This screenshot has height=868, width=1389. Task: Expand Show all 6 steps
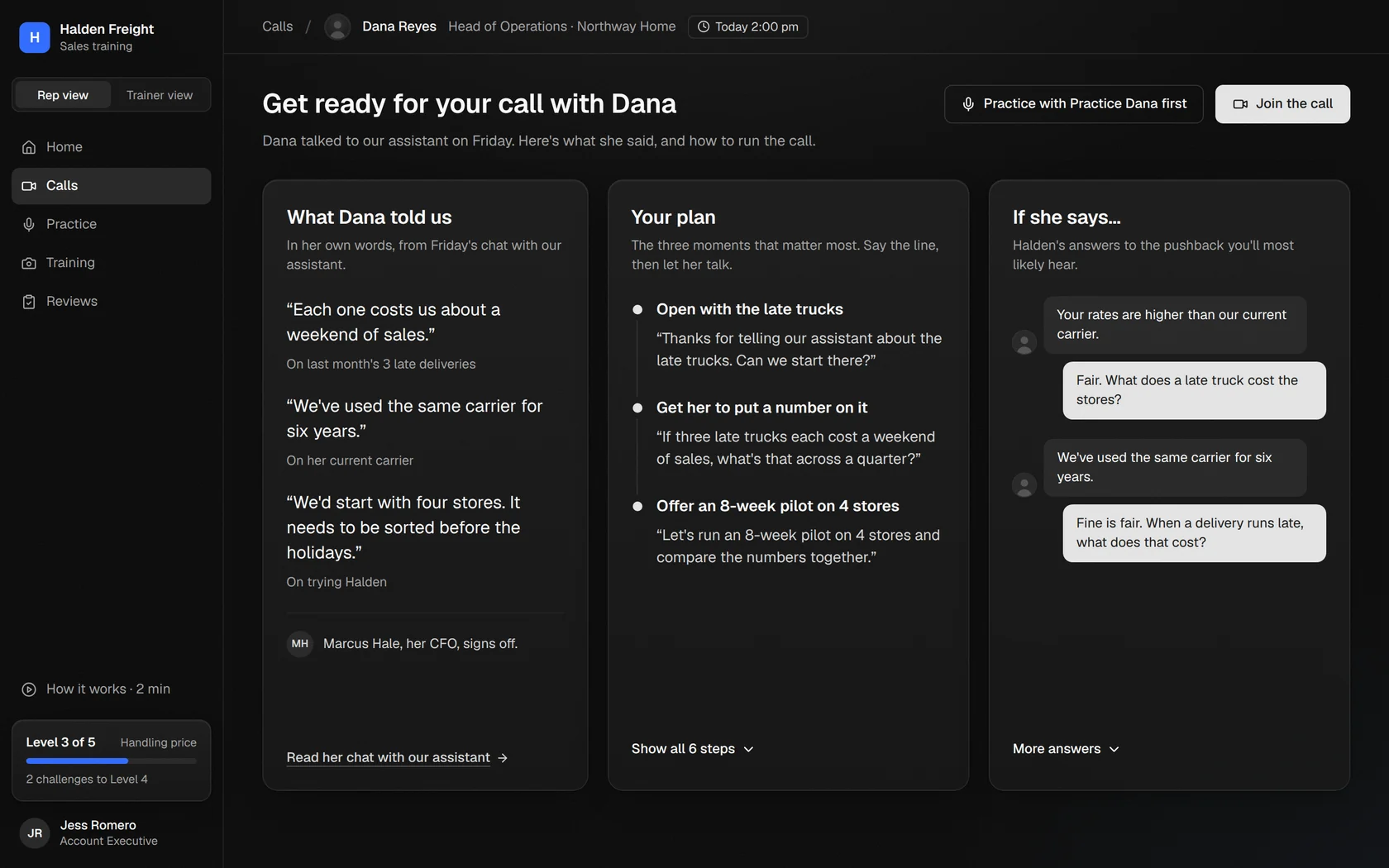[x=693, y=749]
